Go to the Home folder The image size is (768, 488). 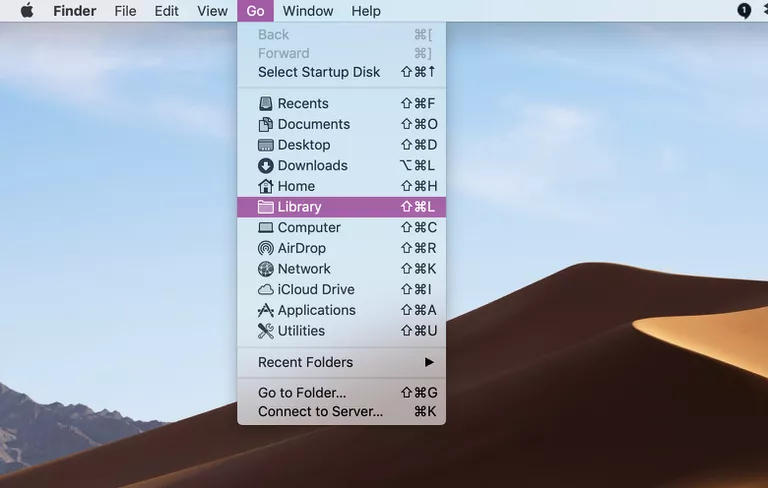click(x=341, y=186)
